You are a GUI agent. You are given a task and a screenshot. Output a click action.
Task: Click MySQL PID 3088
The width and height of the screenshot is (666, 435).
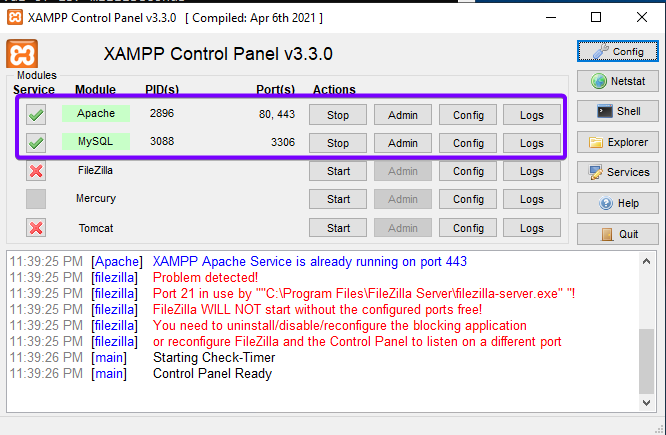162,141
